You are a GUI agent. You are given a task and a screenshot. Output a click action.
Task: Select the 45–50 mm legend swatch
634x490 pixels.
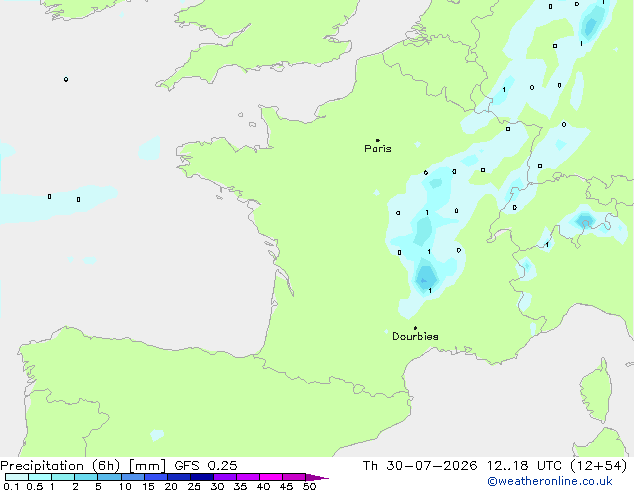[294, 477]
